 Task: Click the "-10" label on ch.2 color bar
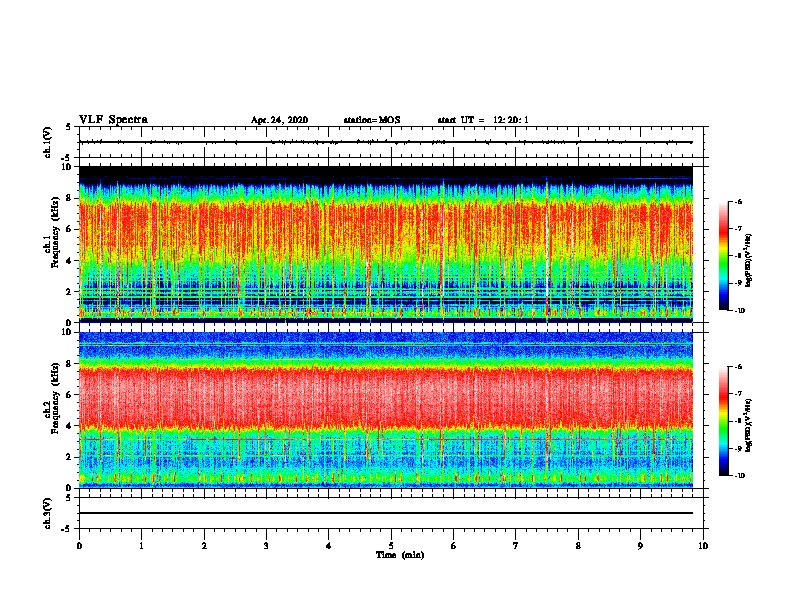tap(739, 476)
